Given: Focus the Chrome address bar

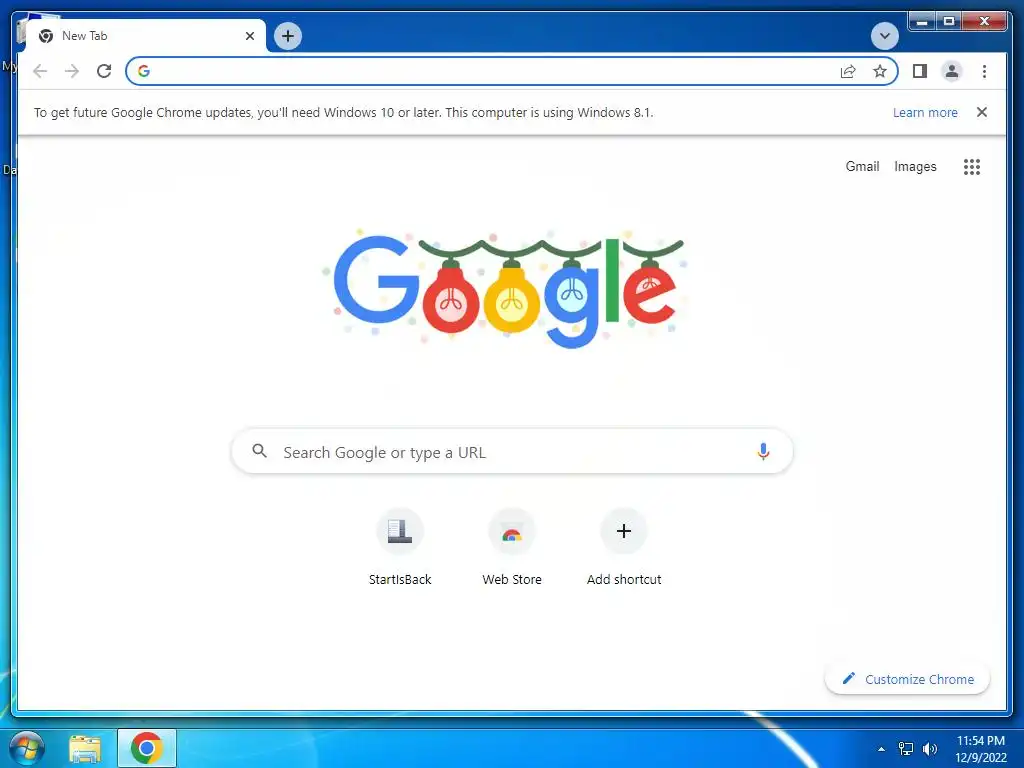Looking at the screenshot, I should (512, 71).
